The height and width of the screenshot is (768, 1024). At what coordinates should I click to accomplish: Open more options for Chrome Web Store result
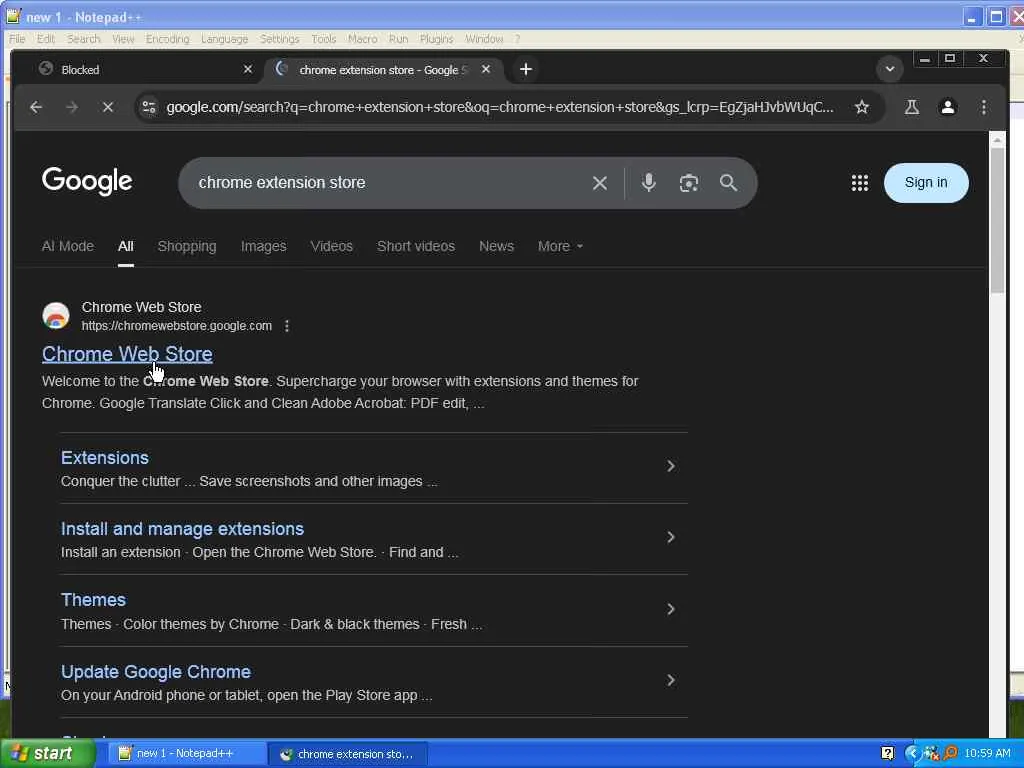pyautogui.click(x=287, y=326)
